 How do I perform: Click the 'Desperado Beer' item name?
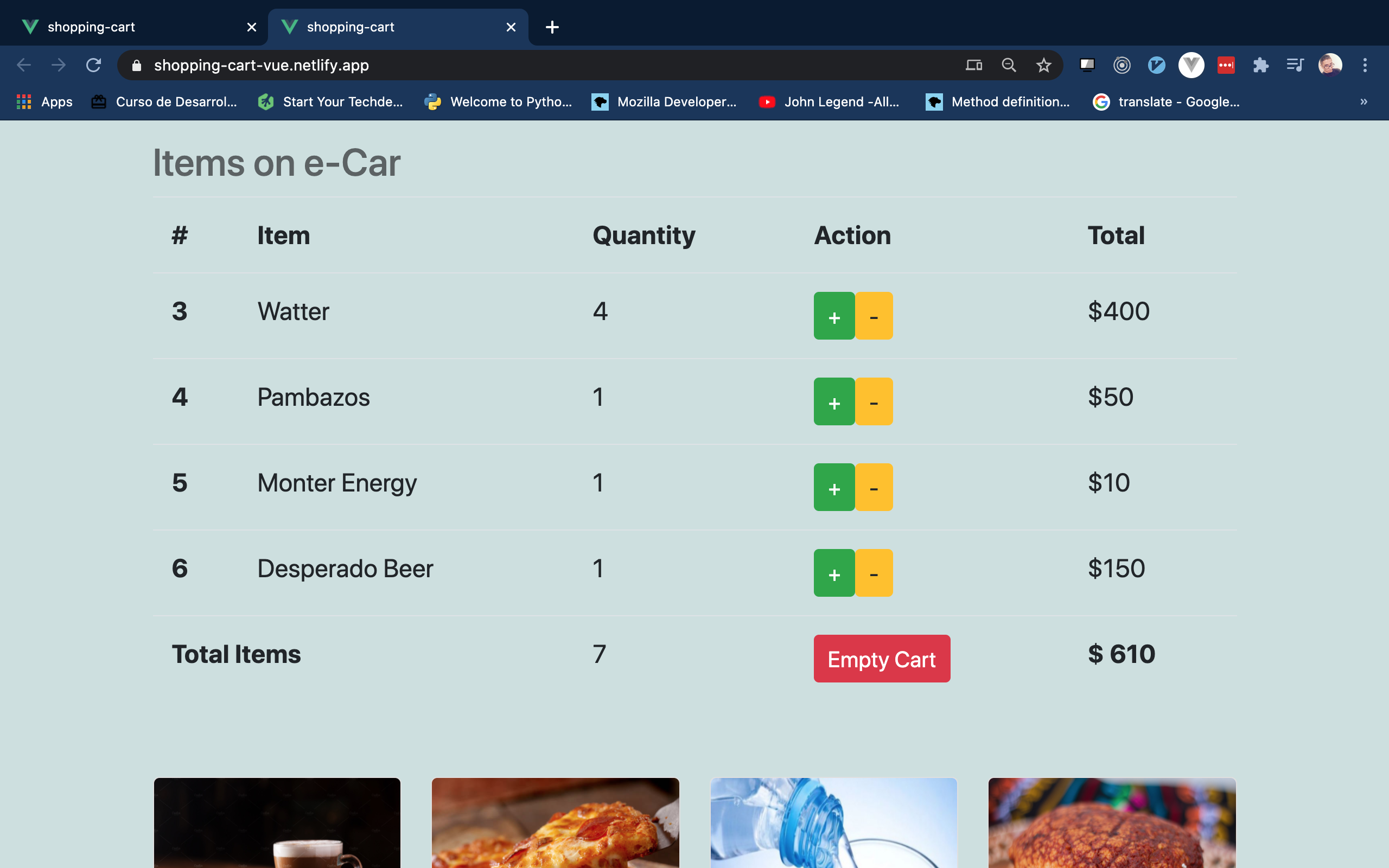pyautogui.click(x=345, y=569)
